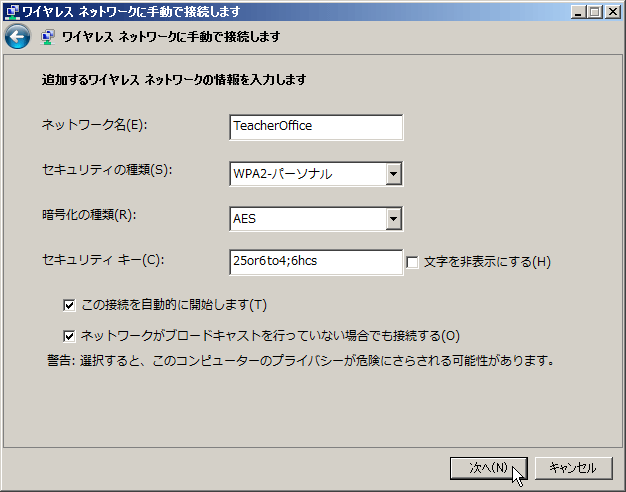Image resolution: width=626 pixels, height=492 pixels.
Task: Close the wizard with the X button
Action: pos(613,12)
